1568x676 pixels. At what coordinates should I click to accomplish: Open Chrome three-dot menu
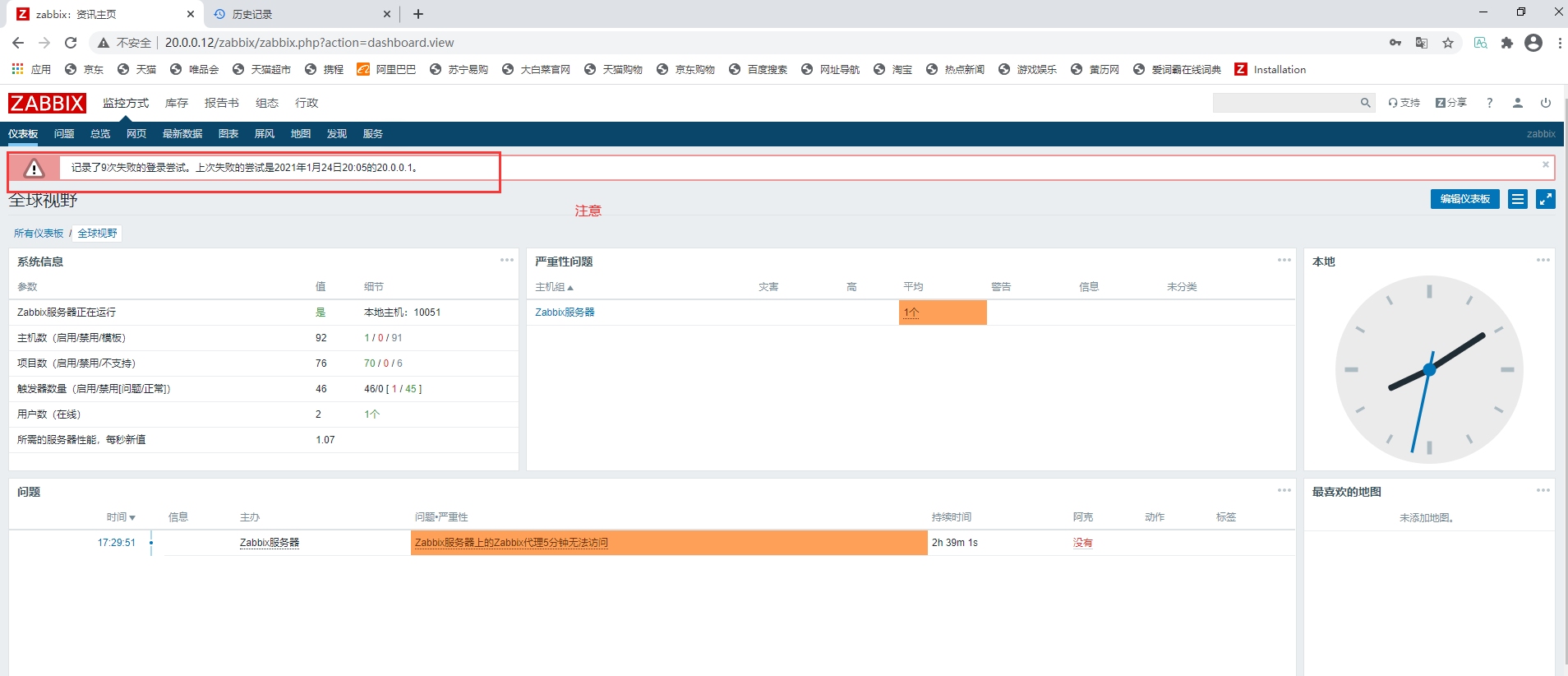(1559, 43)
